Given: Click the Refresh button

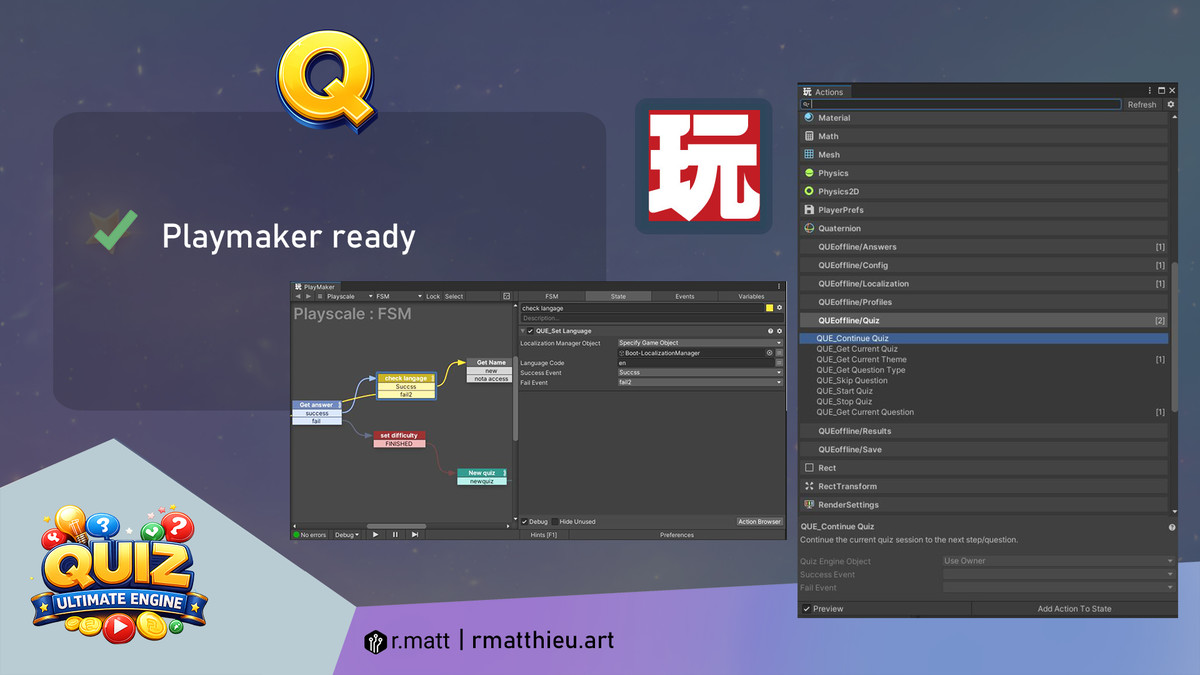Looking at the screenshot, I should click(1142, 104).
